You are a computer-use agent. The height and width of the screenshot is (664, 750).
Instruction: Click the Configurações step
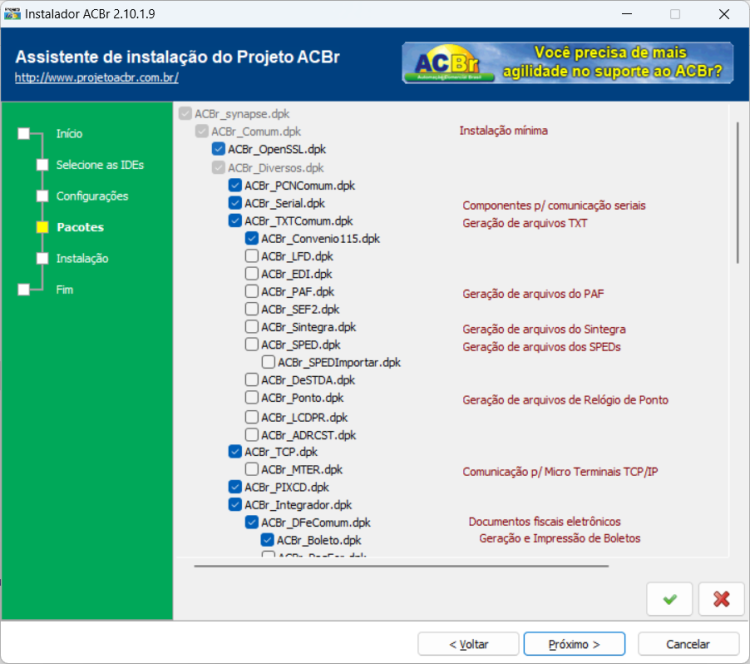(x=92, y=196)
